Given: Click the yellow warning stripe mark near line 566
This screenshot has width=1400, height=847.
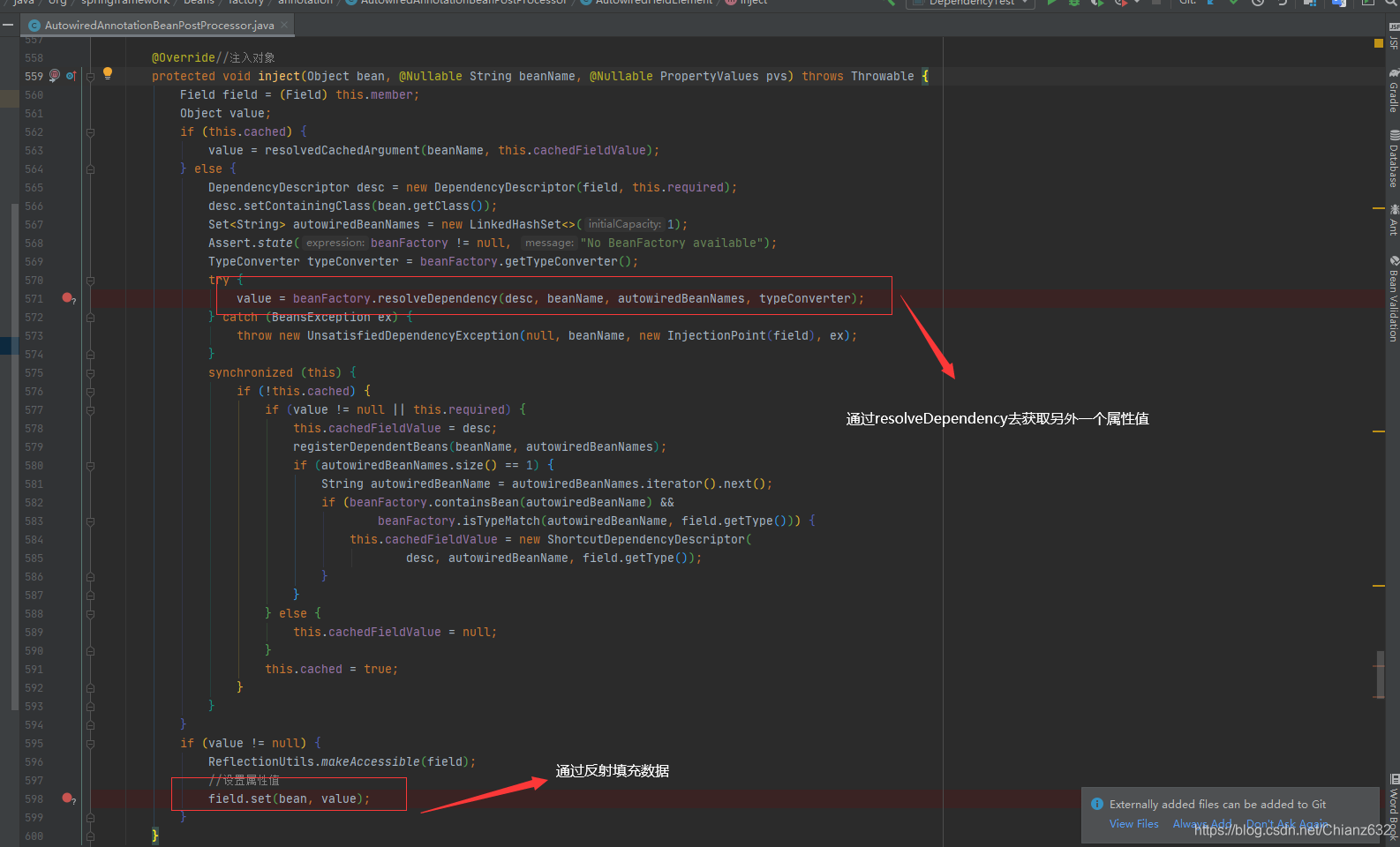Looking at the screenshot, I should click(x=1379, y=208).
